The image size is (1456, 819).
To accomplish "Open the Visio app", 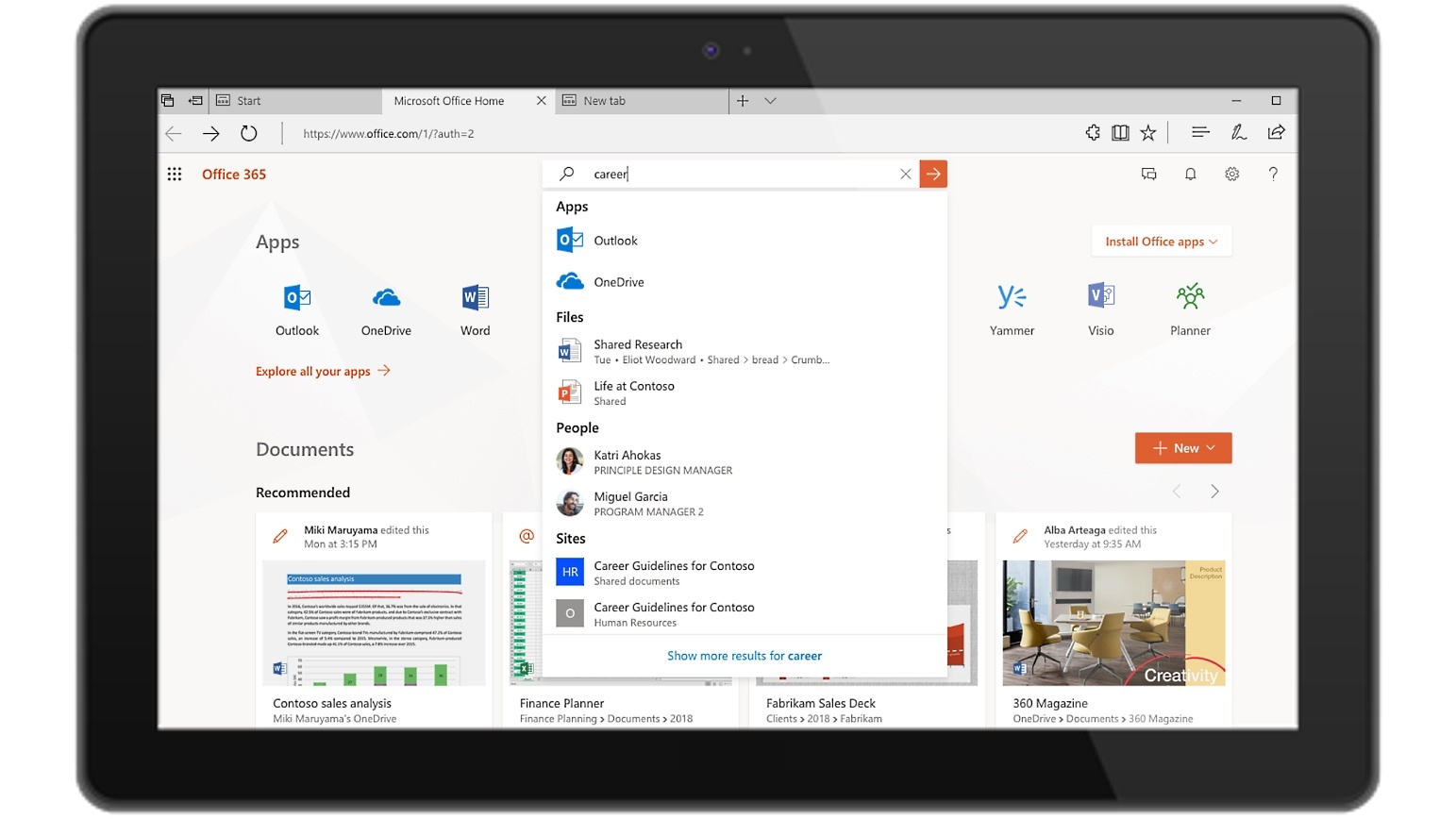I will pos(1100,309).
